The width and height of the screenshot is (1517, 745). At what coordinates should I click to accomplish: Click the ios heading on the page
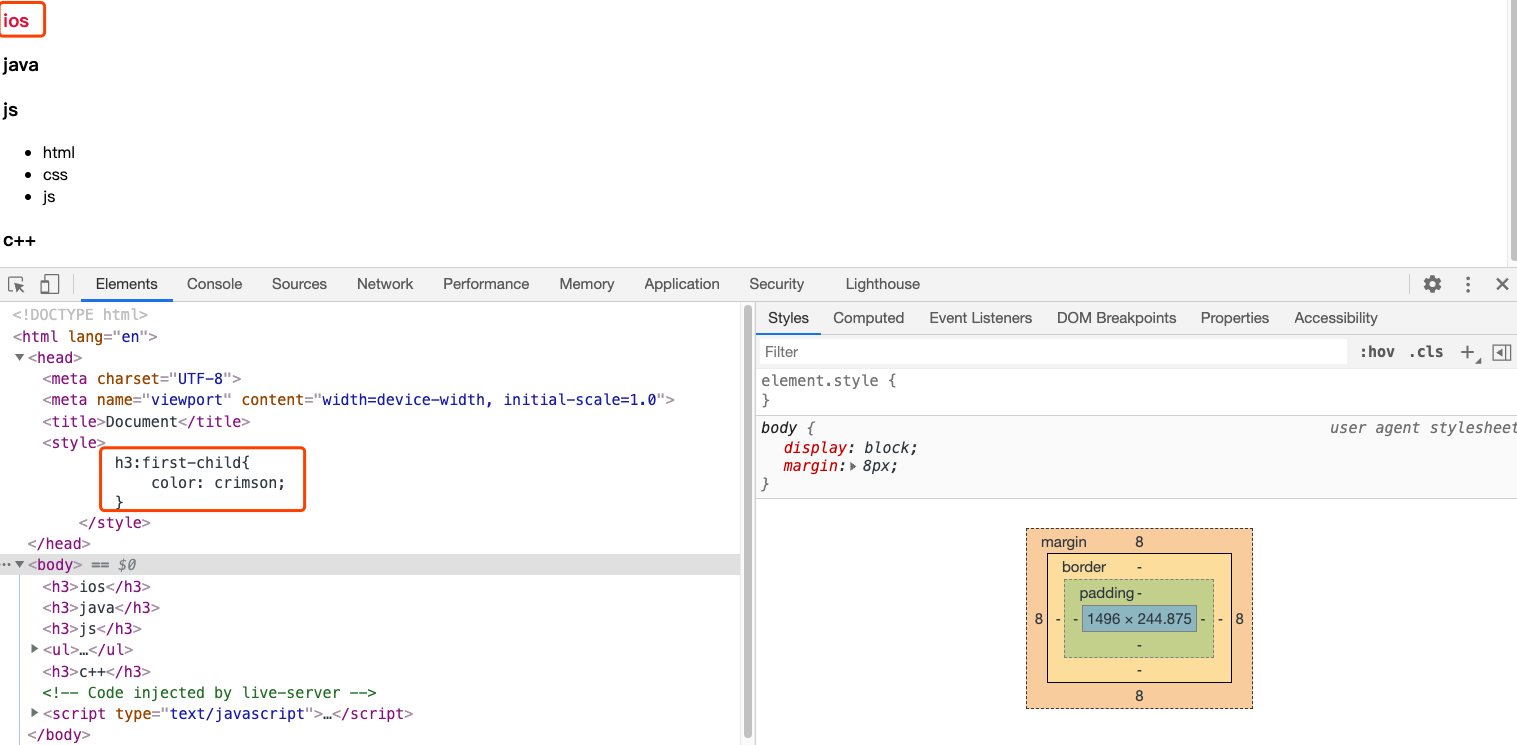coord(16,21)
